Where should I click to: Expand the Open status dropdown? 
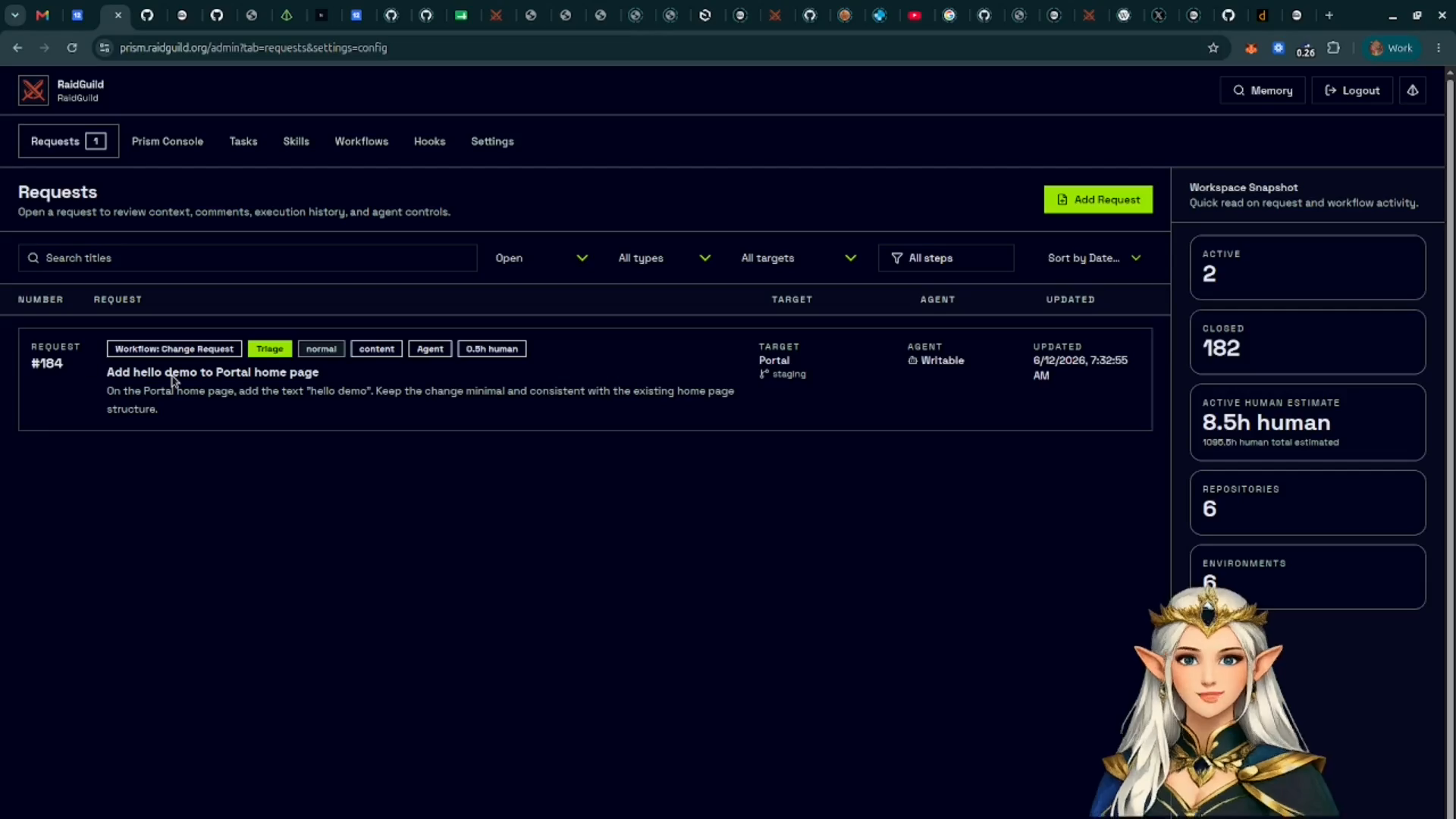click(x=541, y=258)
